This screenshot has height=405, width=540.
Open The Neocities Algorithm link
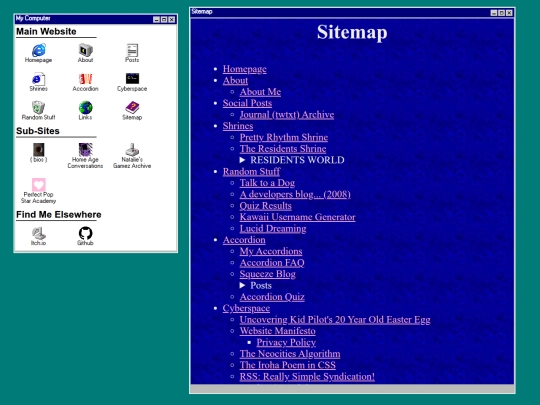(x=290, y=354)
